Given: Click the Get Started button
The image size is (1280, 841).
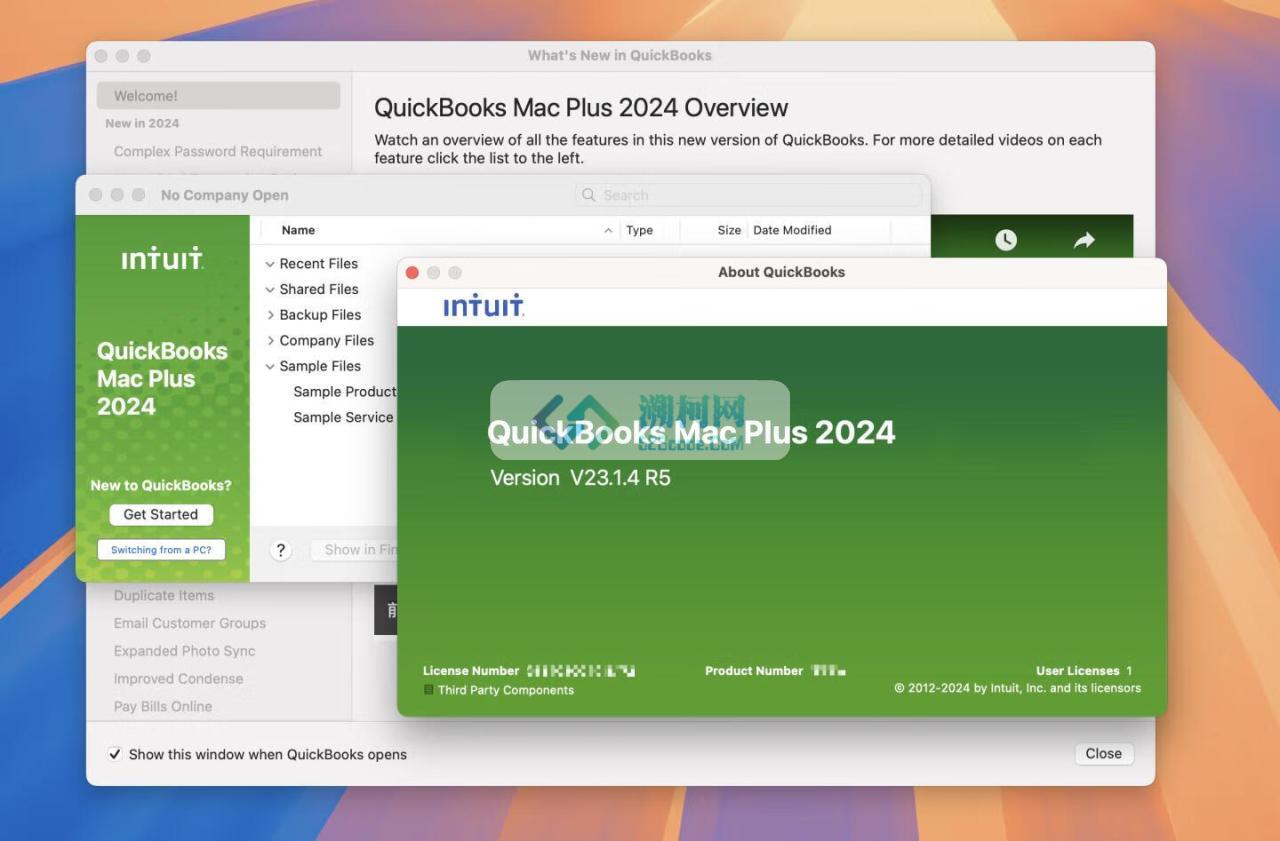Looking at the screenshot, I should [161, 514].
